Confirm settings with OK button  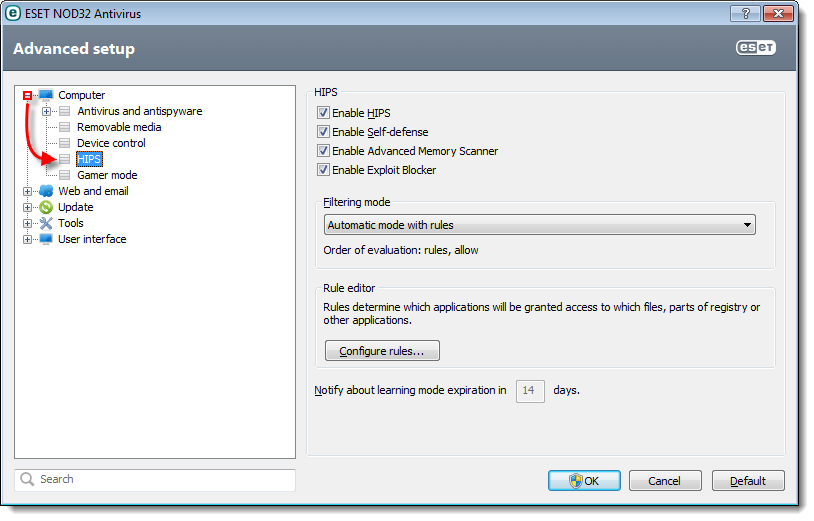click(584, 481)
